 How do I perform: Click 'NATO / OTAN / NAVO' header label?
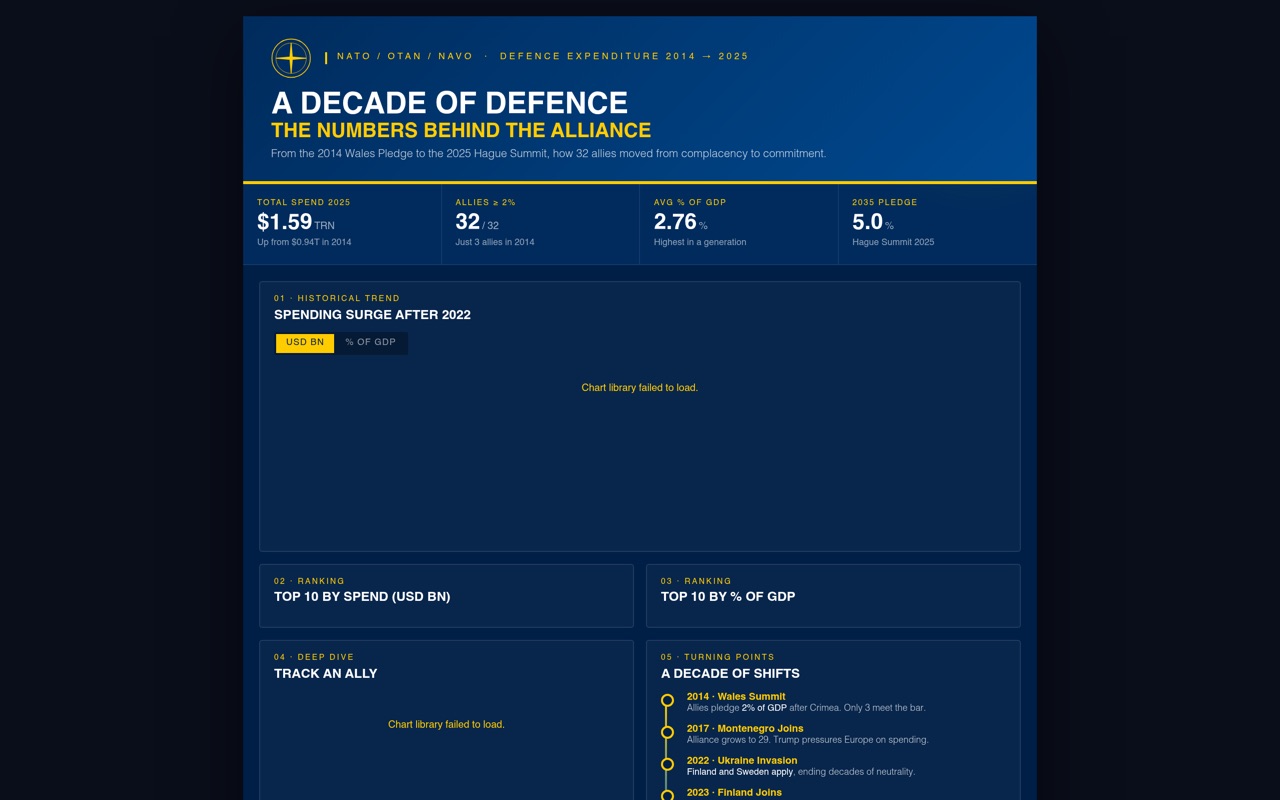coord(405,56)
